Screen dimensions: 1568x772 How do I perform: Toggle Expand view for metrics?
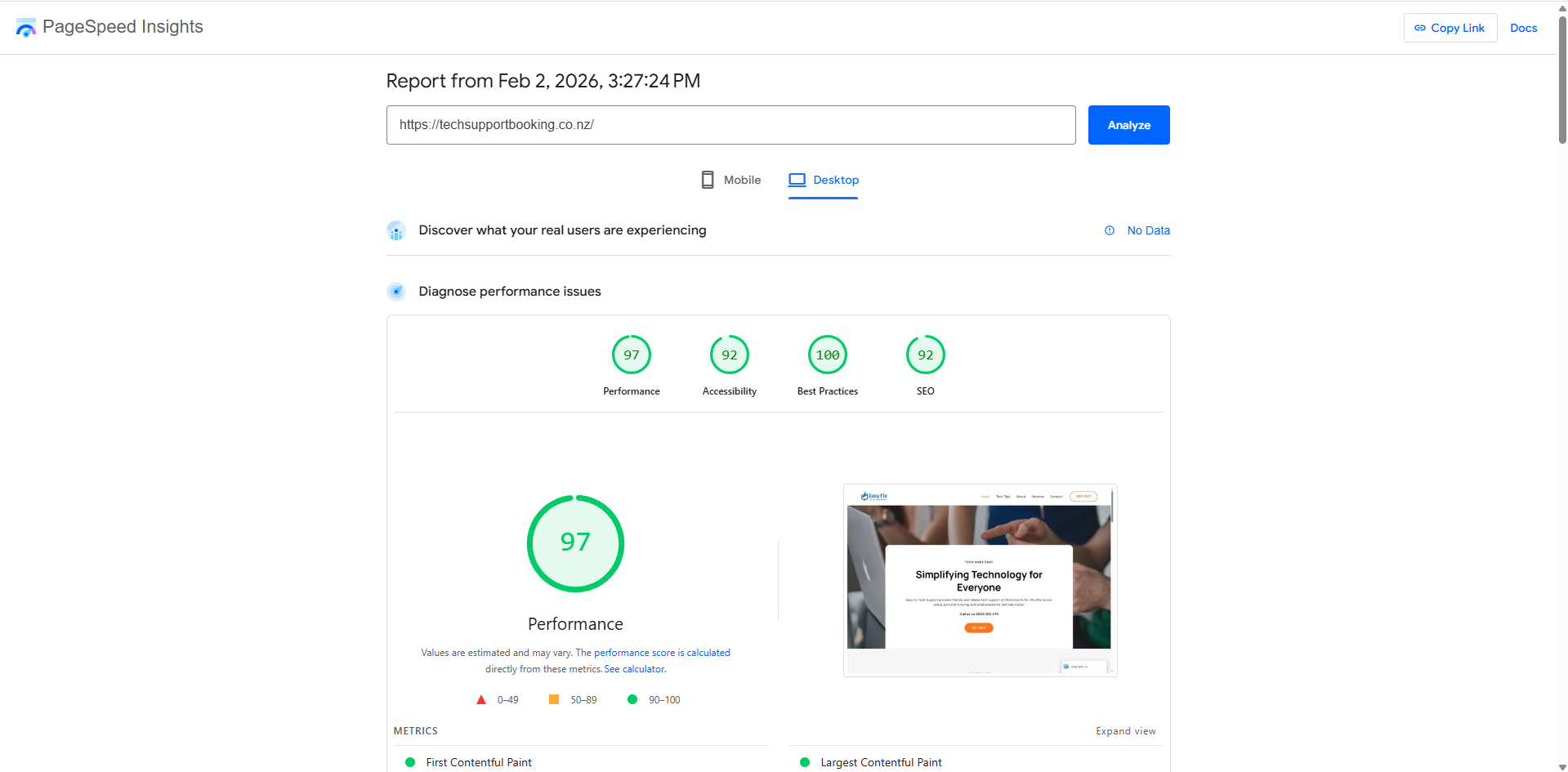point(1125,731)
